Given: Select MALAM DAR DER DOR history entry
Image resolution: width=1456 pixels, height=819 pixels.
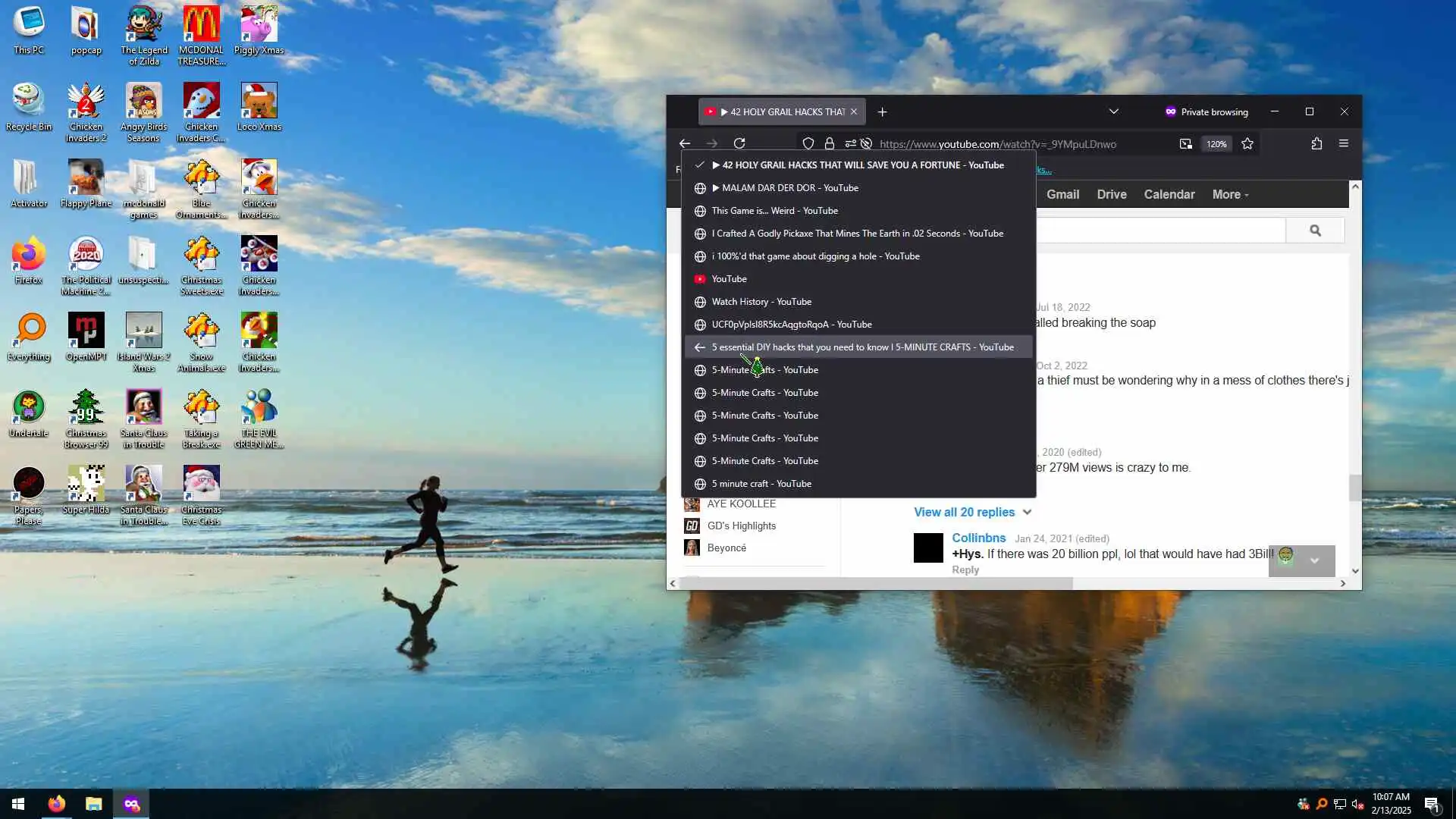Looking at the screenshot, I should [x=789, y=188].
